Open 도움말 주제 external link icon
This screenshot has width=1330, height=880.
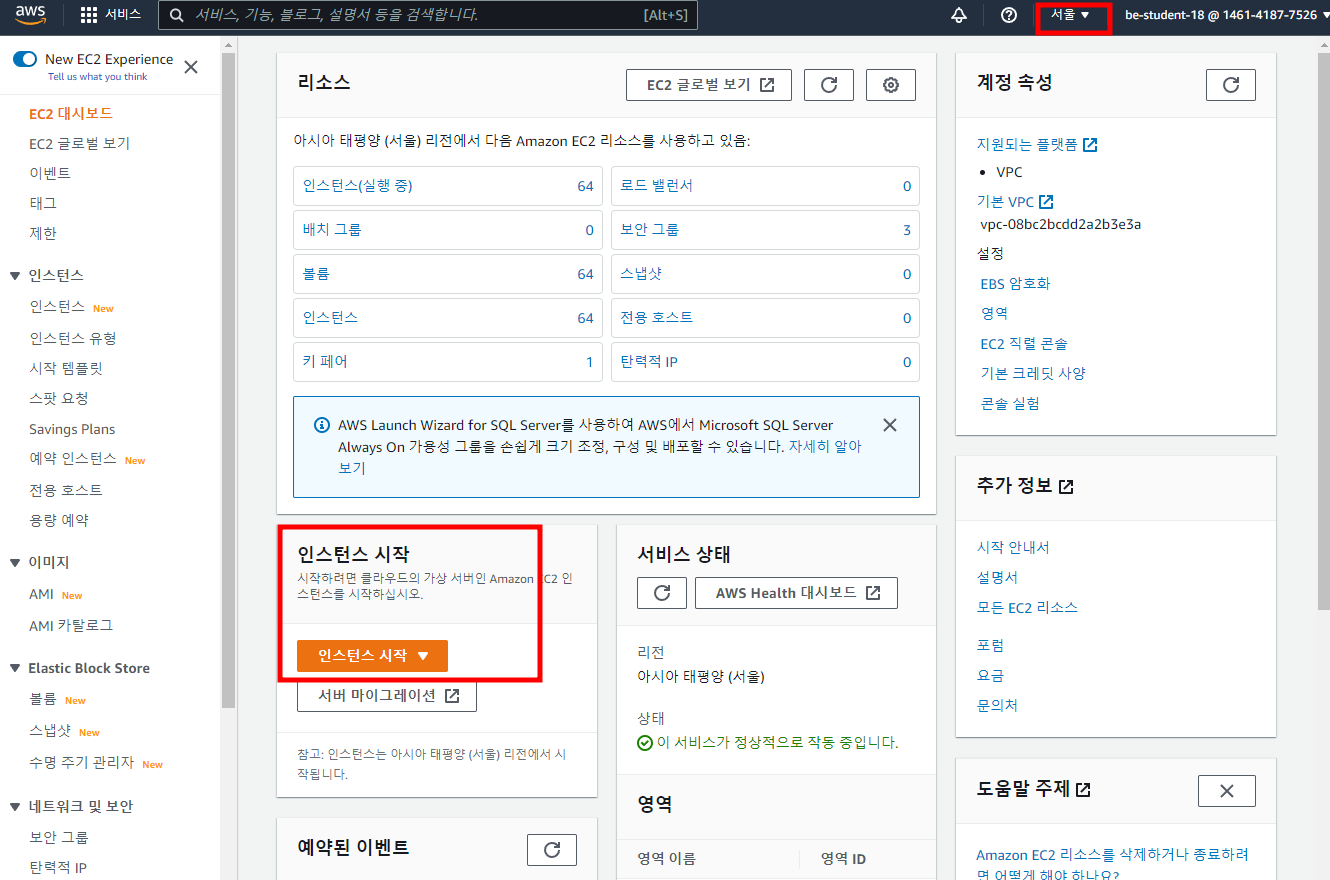pyautogui.click(x=1083, y=789)
